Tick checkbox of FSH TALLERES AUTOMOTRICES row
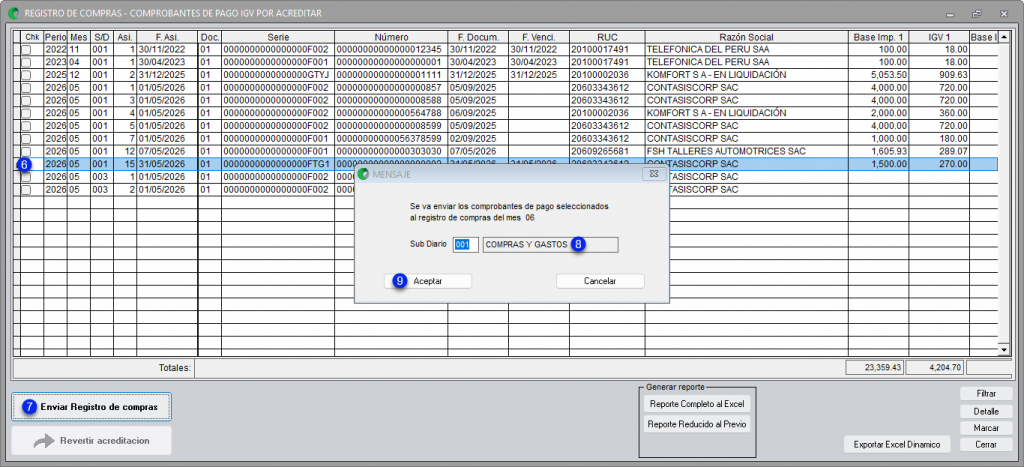The image size is (1024, 467). click(26, 152)
